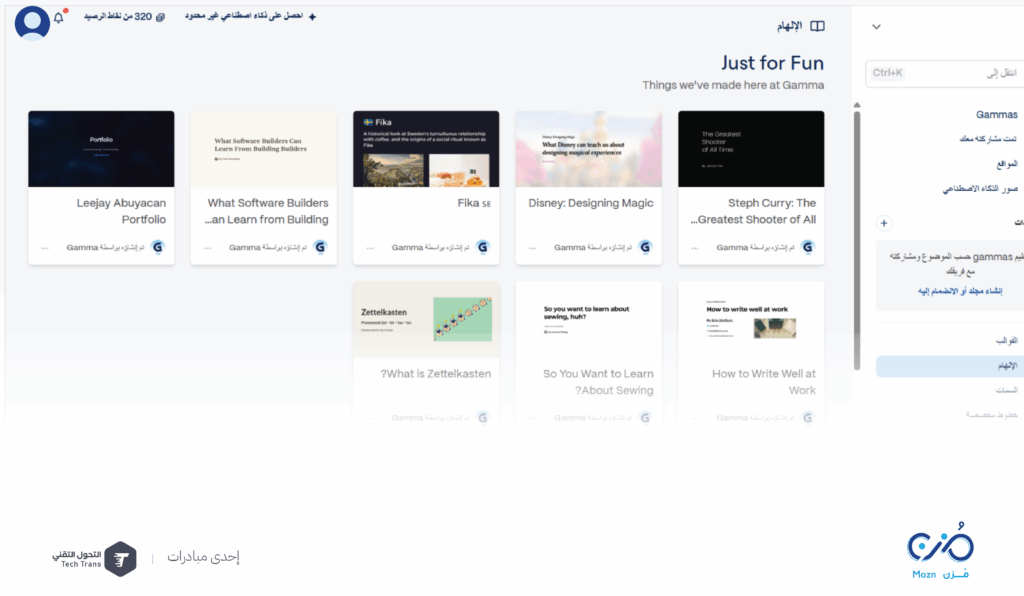
Task: Open تمت مشاركته معك in the sidebar
Action: coord(987,138)
